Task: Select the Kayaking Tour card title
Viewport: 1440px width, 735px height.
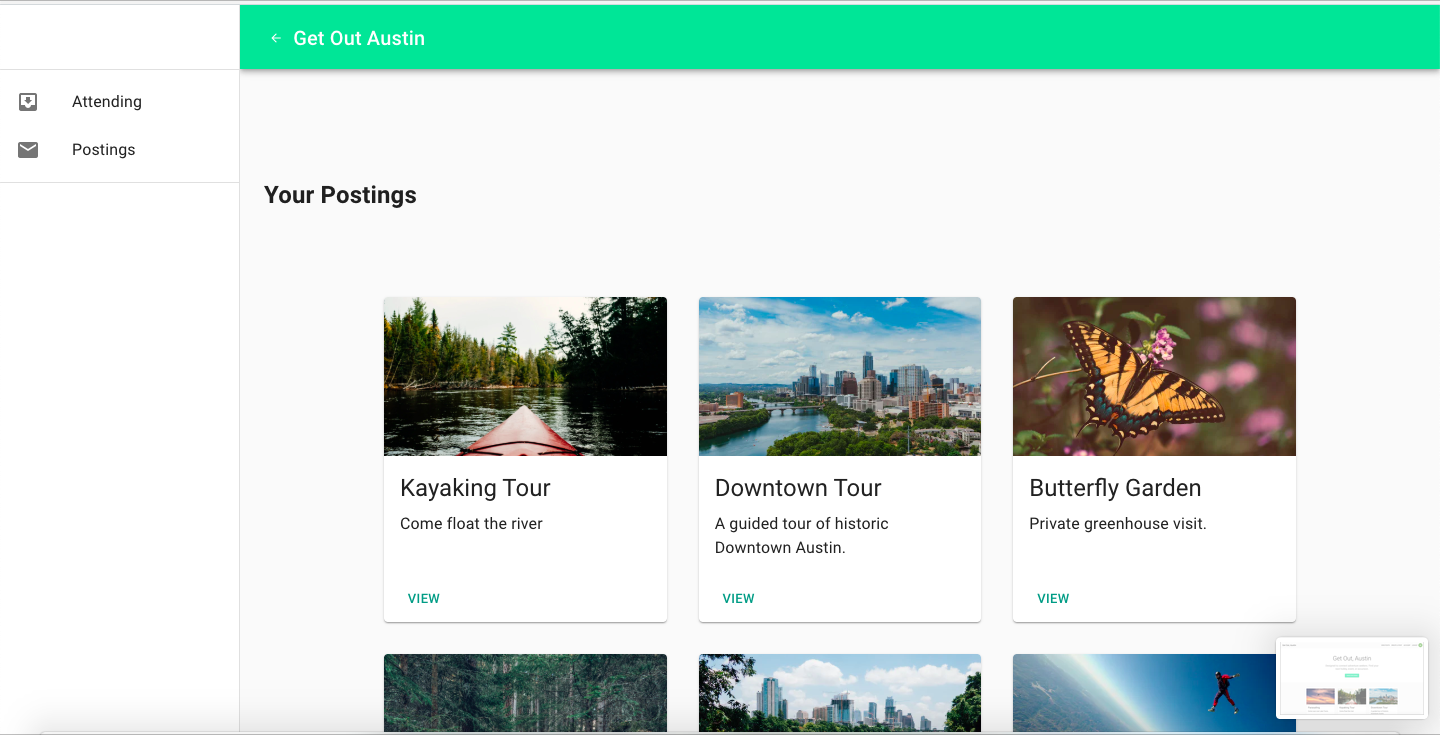Action: point(475,488)
